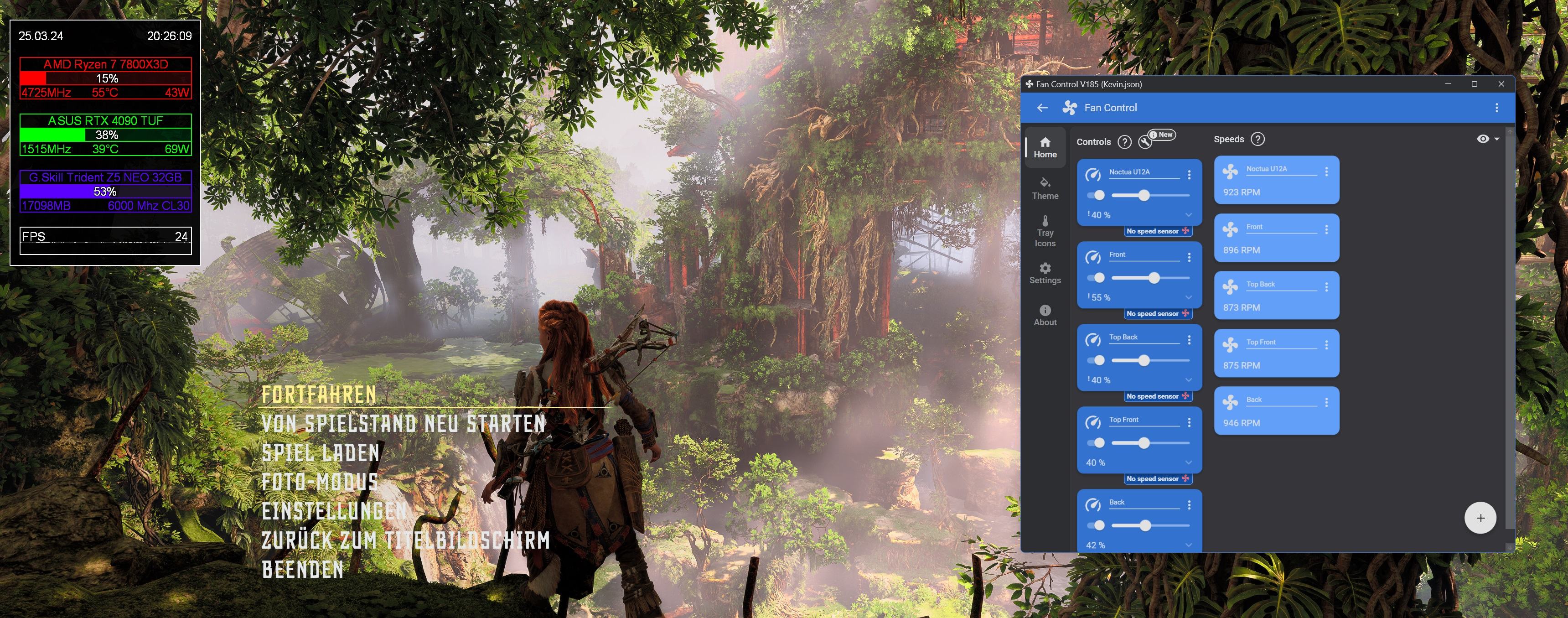This screenshot has width=1568, height=618.
Task: Open options menu of Front control card
Action: coord(1189,258)
